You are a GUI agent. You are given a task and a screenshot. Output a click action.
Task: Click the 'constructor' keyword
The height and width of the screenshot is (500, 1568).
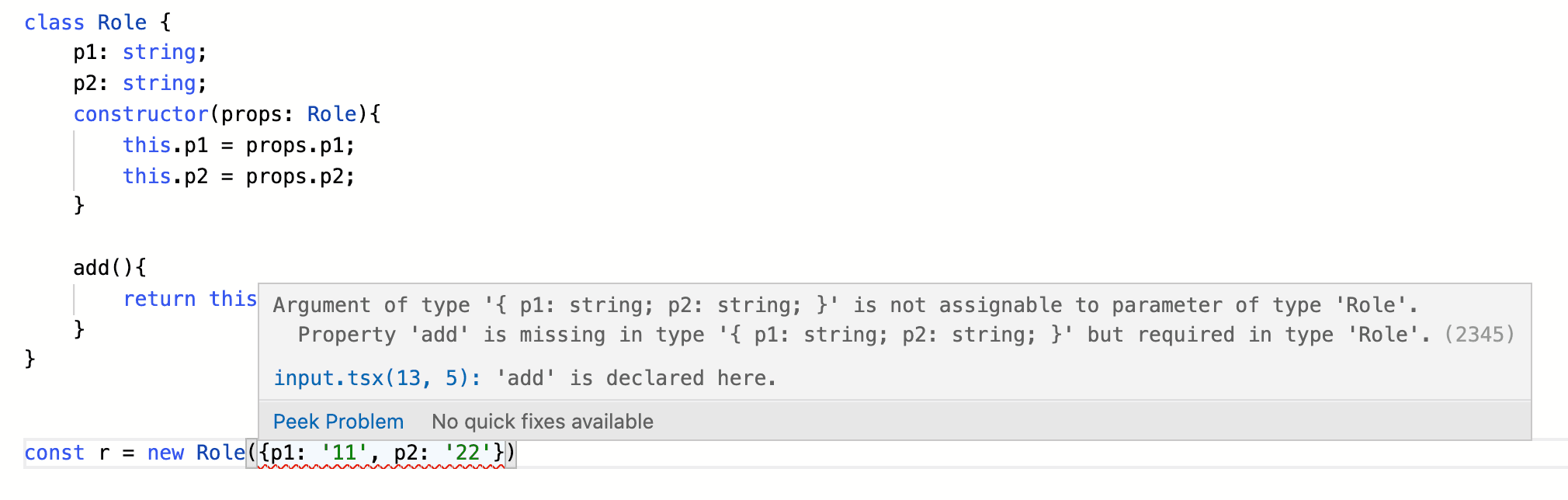coord(140,114)
